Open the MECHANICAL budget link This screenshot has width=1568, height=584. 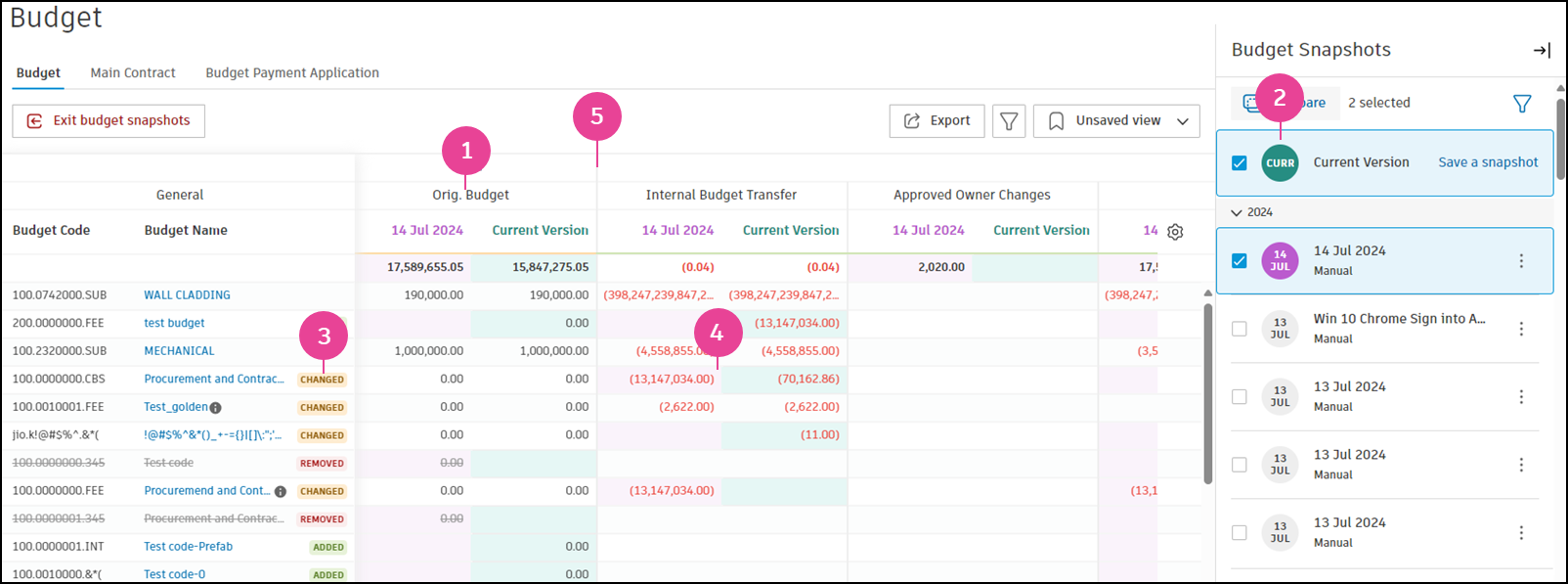coord(179,351)
